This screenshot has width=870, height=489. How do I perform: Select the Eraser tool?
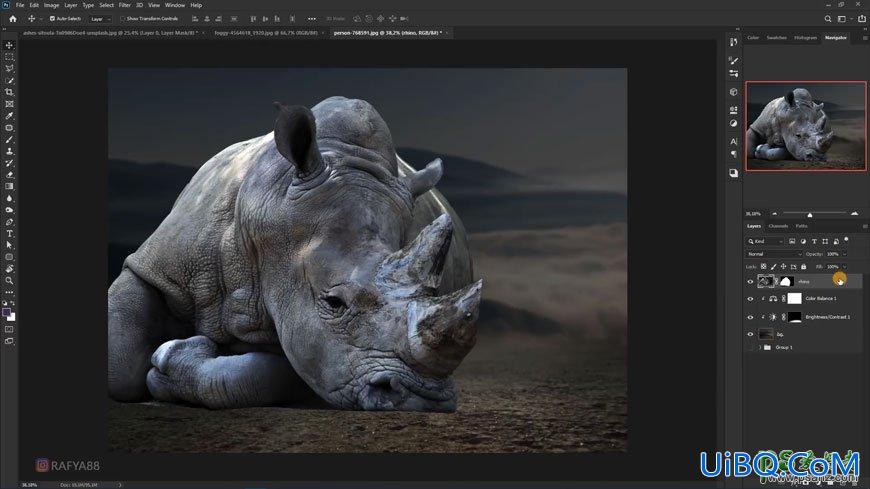(x=9, y=175)
